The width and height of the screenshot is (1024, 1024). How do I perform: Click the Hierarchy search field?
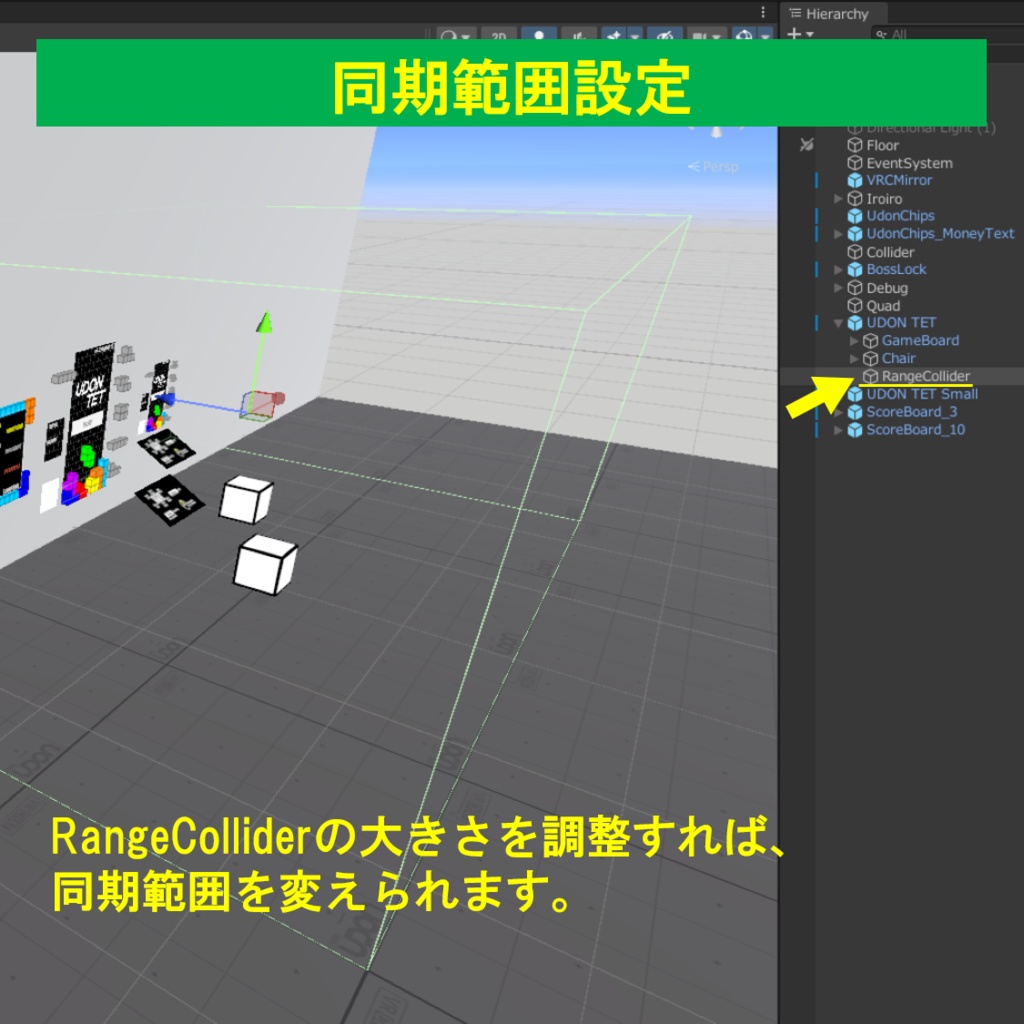(x=947, y=34)
